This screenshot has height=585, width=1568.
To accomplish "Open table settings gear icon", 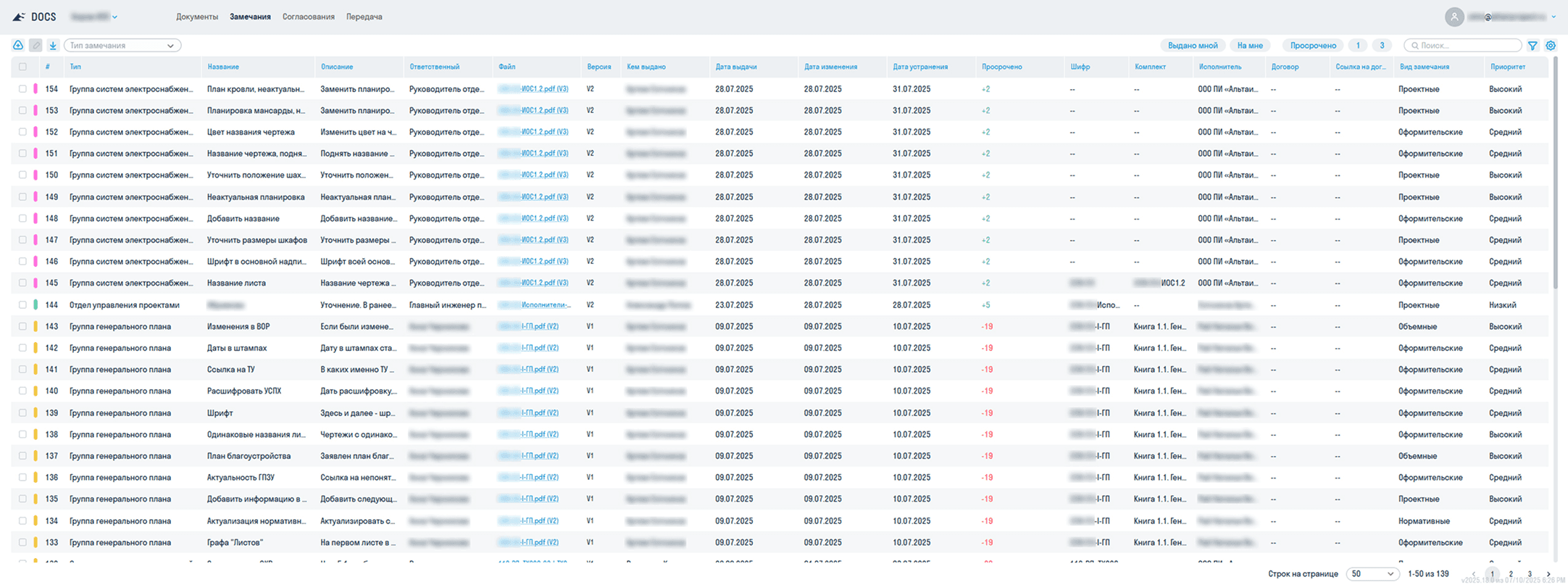I will pos(1551,45).
